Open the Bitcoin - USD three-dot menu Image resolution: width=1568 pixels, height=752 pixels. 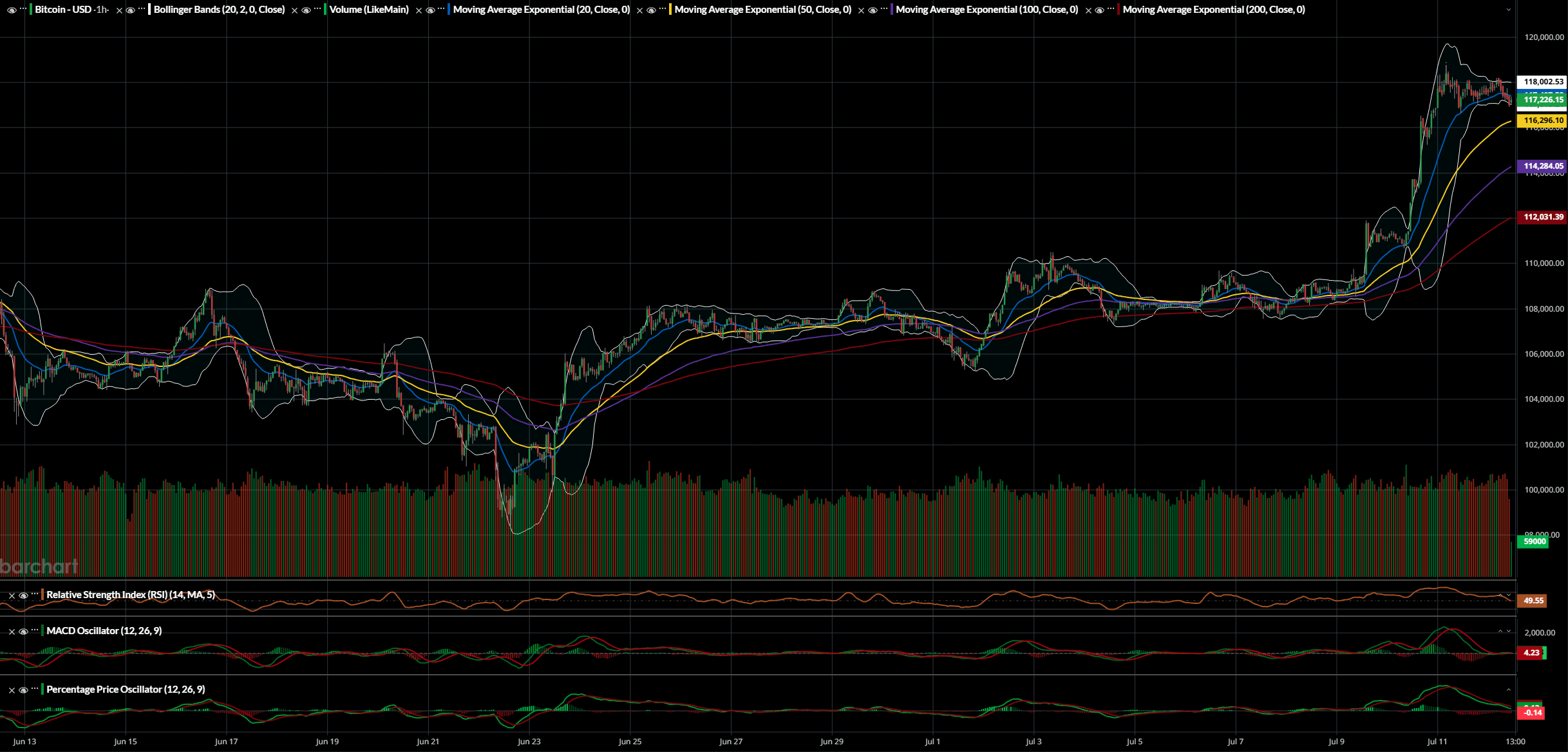(x=23, y=9)
